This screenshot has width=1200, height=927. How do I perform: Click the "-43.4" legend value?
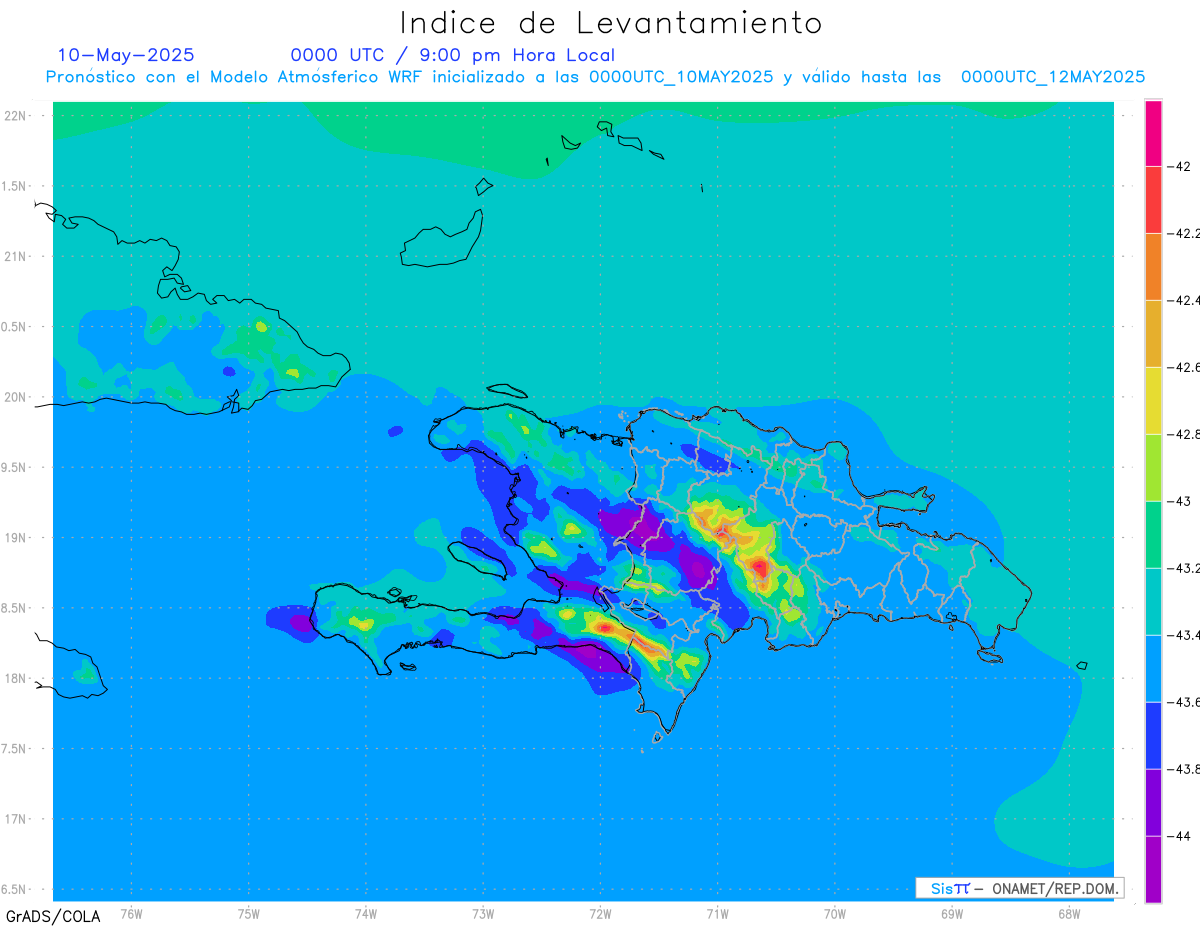click(1186, 635)
